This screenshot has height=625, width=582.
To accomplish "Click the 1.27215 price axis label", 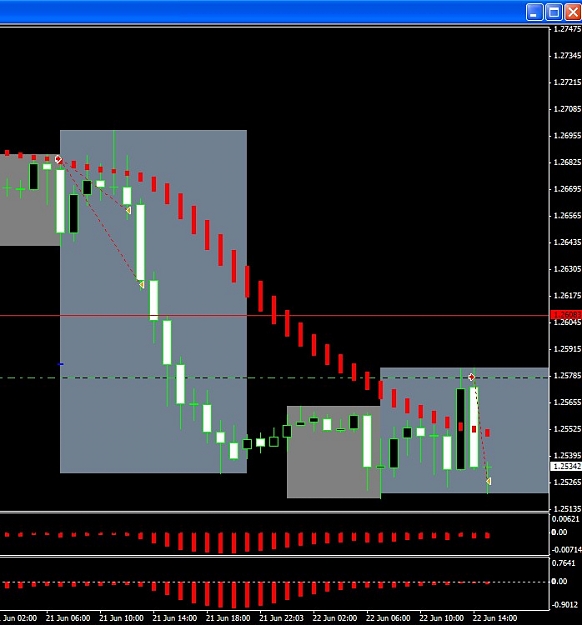I will click(567, 82).
